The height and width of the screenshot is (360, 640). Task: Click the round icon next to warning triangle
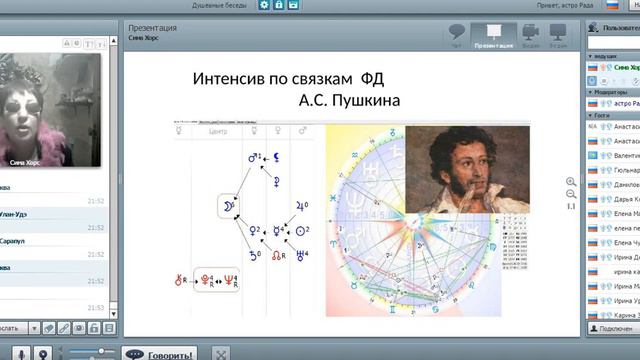[76, 43]
